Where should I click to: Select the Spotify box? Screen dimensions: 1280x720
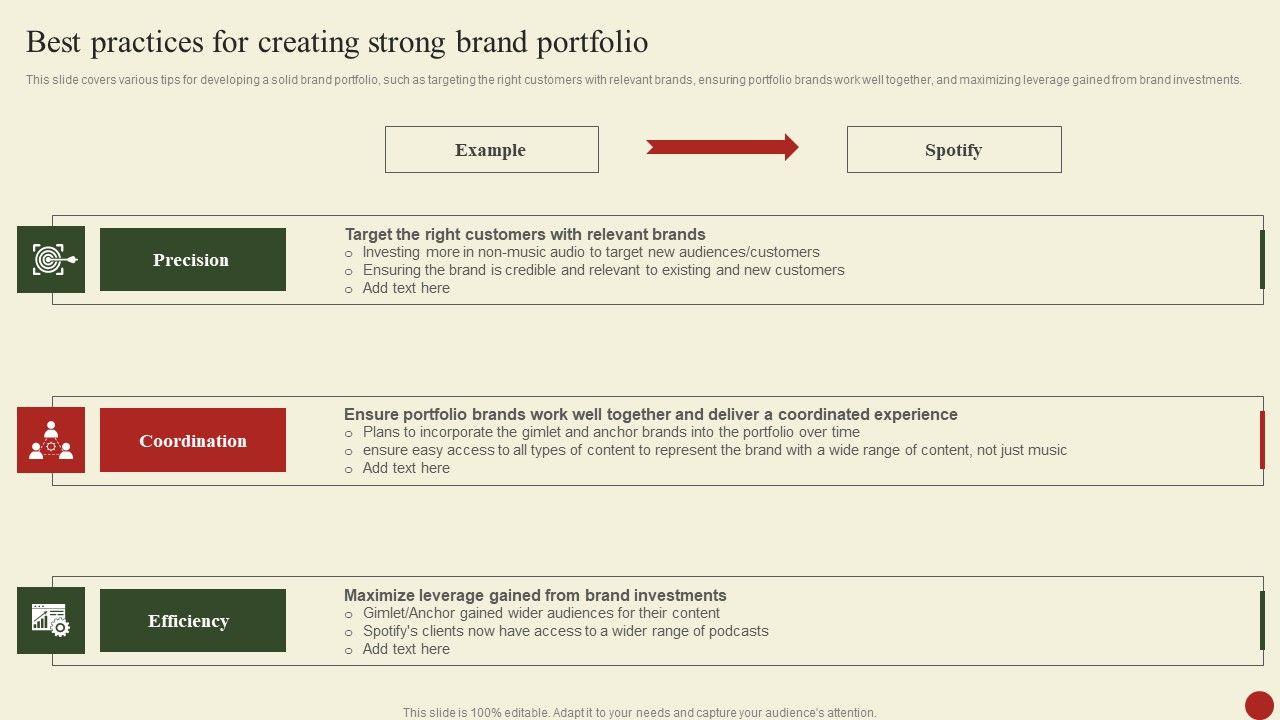[x=953, y=150]
